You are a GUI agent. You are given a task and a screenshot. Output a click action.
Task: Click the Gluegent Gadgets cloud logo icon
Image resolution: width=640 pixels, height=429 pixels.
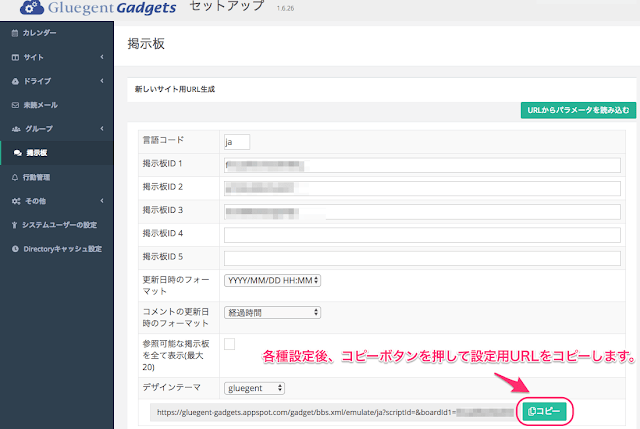point(31,7)
